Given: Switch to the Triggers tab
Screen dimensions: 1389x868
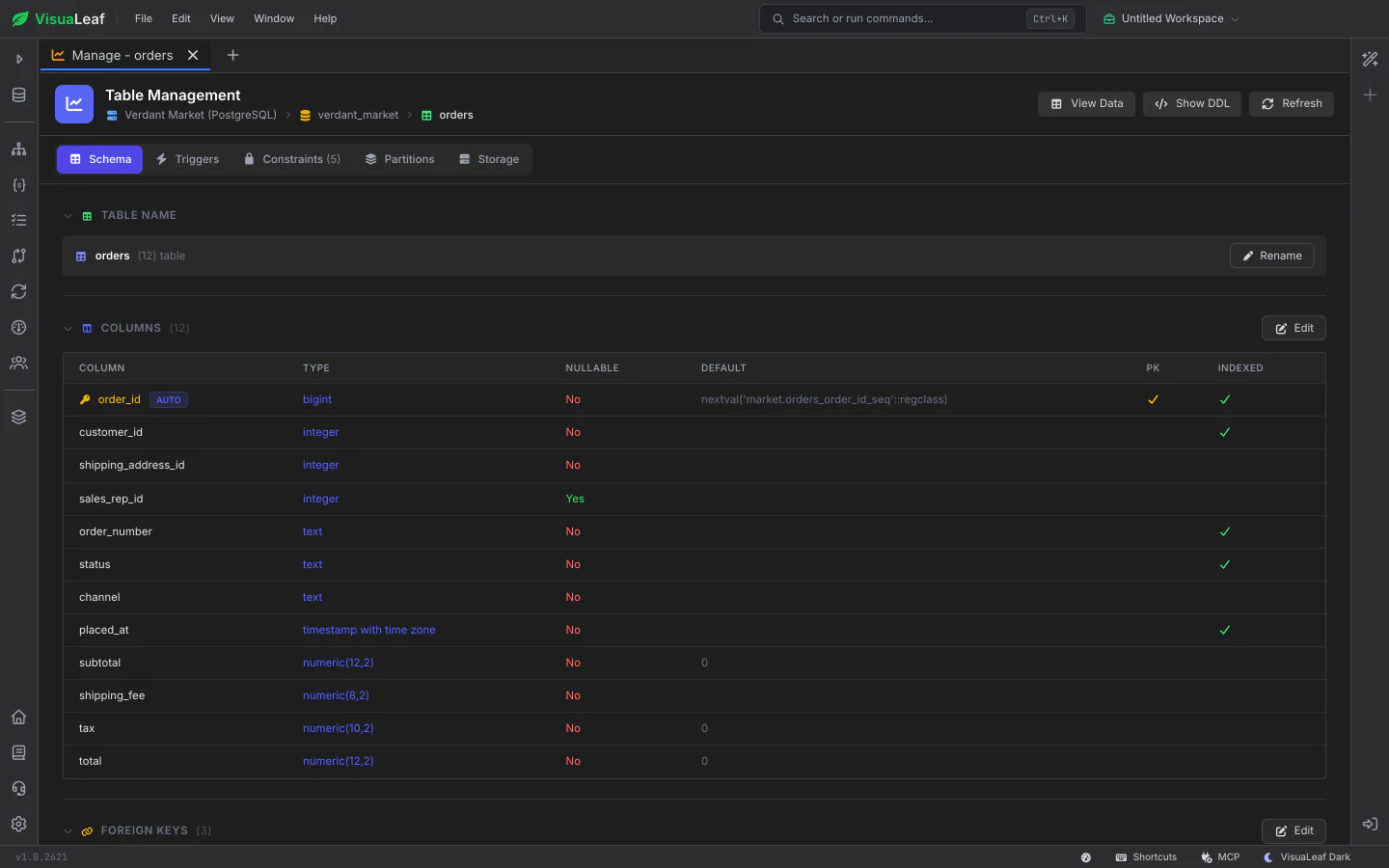Looking at the screenshot, I should 188,159.
